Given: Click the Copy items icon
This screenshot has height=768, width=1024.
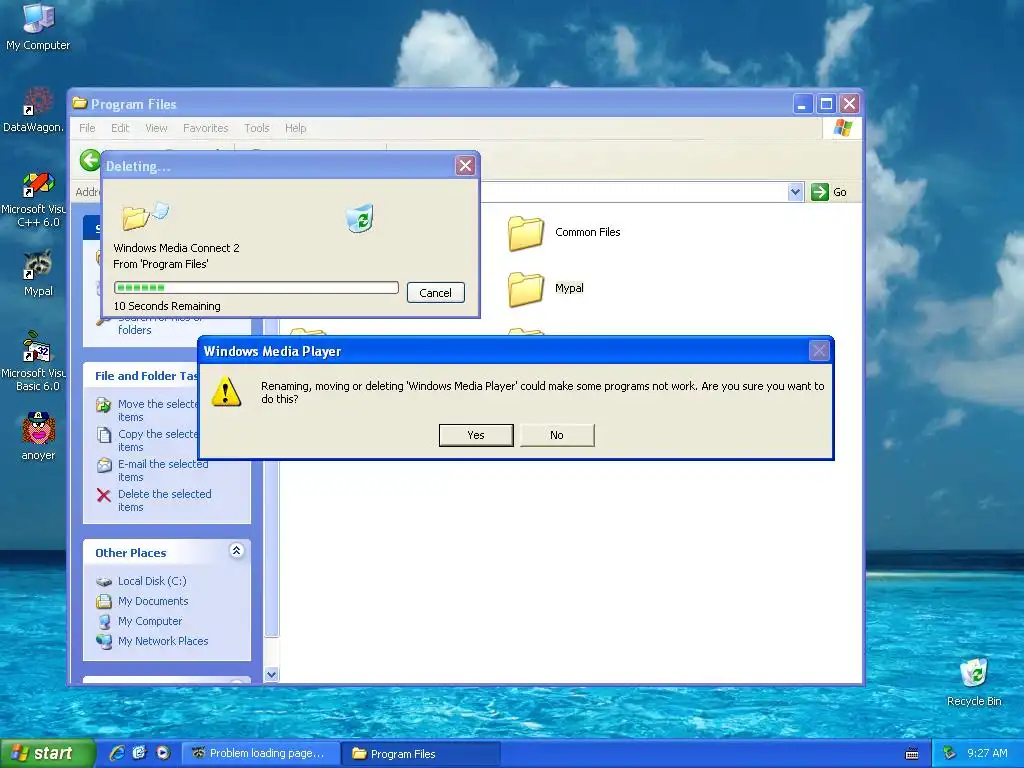Looking at the screenshot, I should (x=104, y=435).
